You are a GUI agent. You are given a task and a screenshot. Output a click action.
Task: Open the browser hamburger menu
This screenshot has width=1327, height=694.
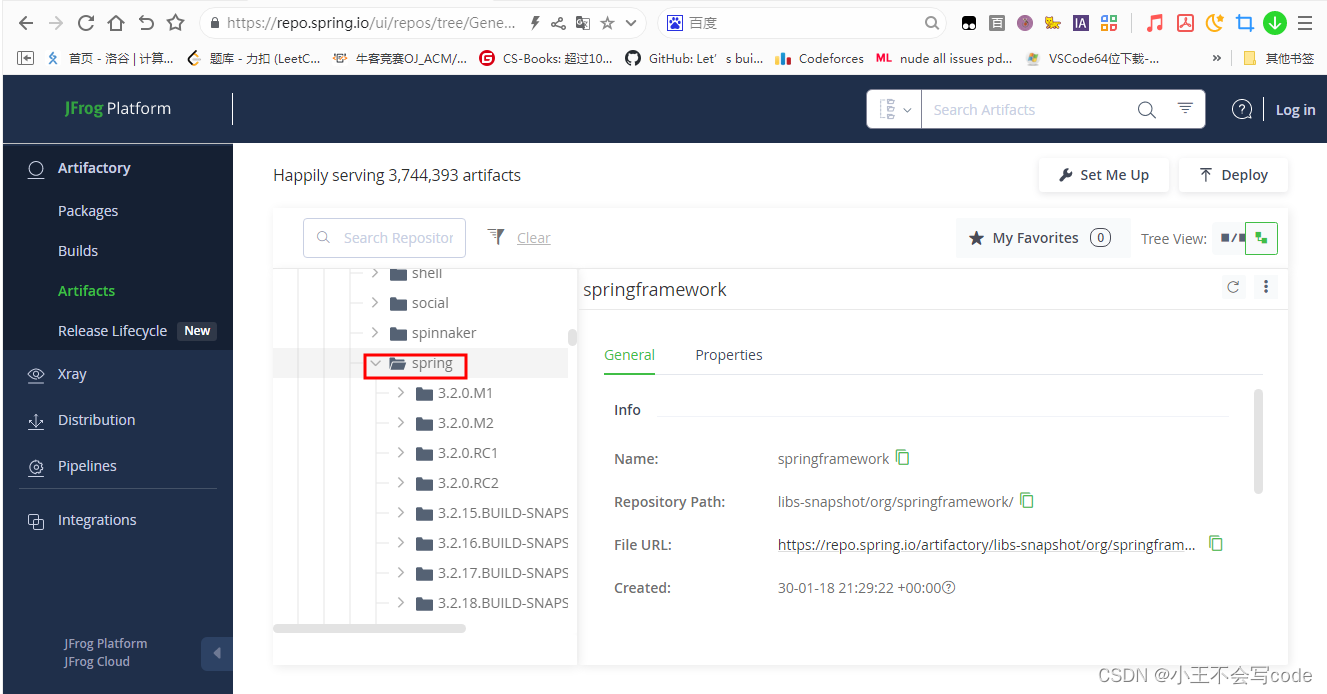[1305, 22]
